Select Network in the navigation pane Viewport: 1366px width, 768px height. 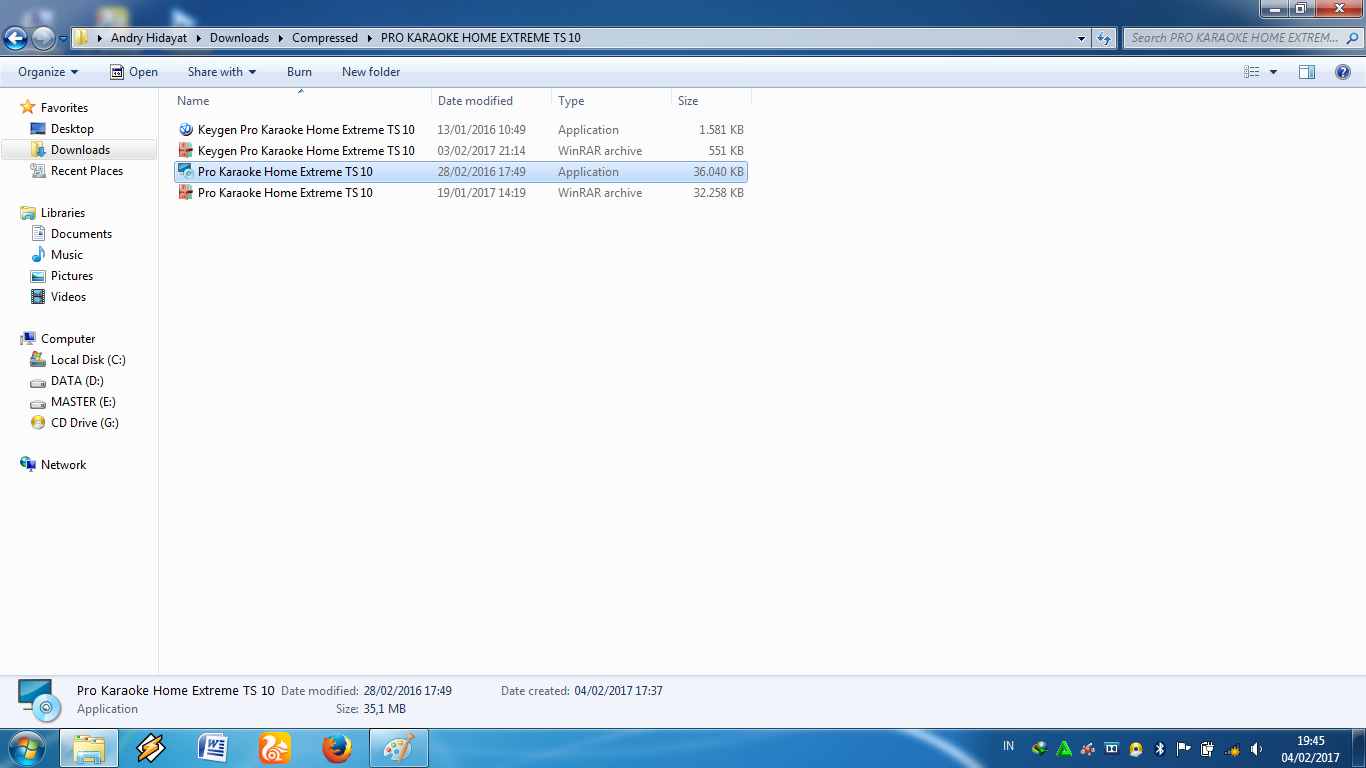pos(63,465)
